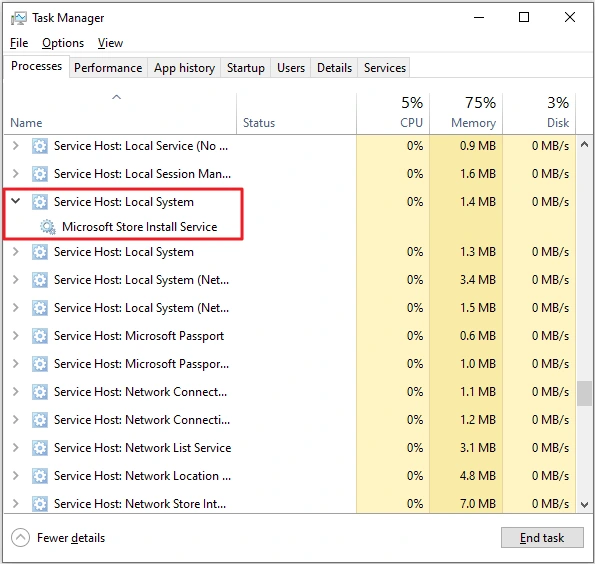Open the File menu
595x564 pixels.
(19, 43)
